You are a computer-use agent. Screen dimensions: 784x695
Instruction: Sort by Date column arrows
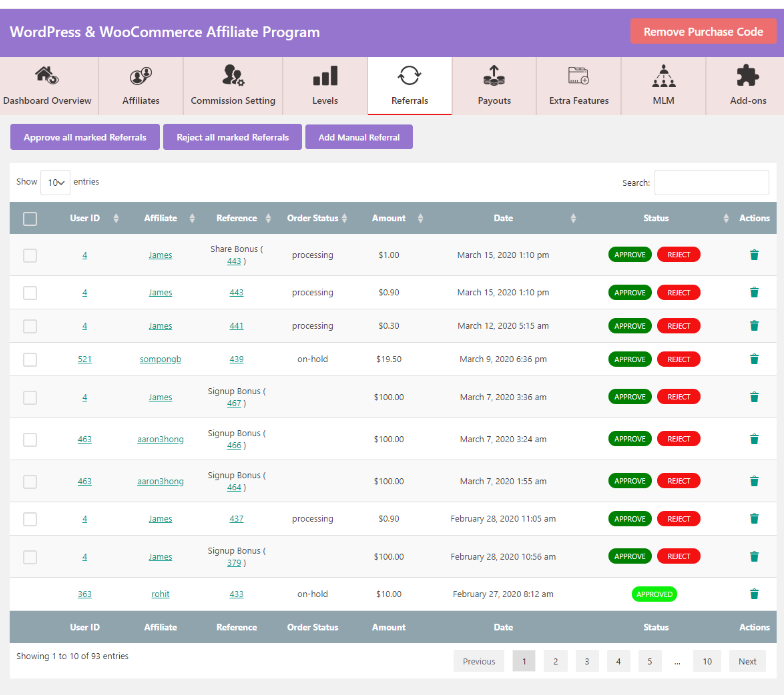[x=573, y=218]
